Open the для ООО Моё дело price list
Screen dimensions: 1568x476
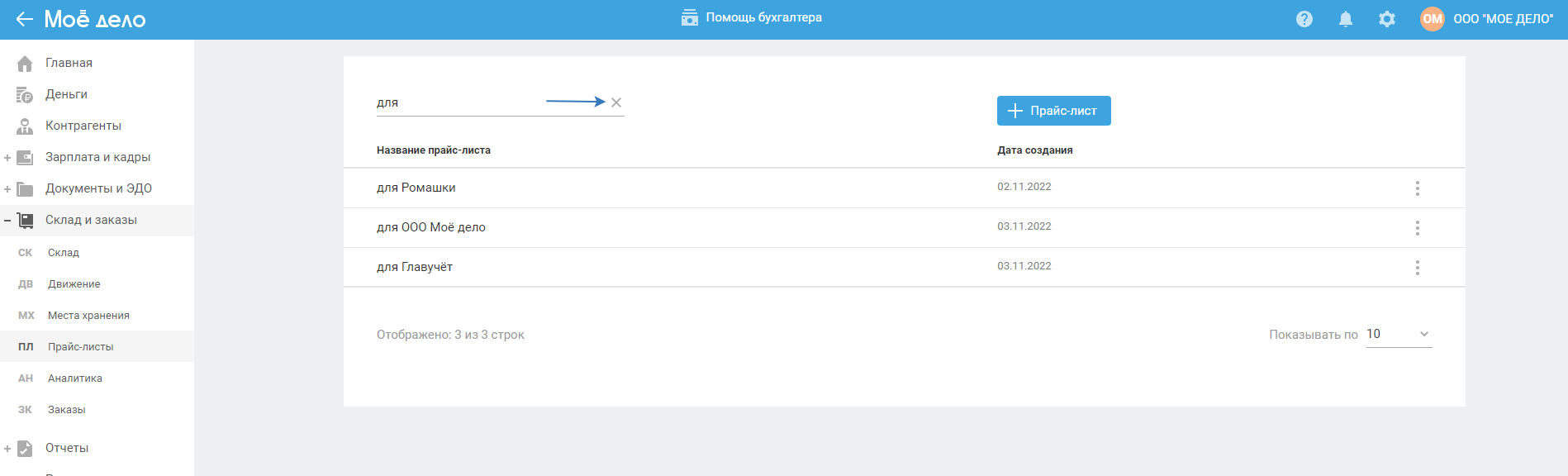(x=431, y=227)
